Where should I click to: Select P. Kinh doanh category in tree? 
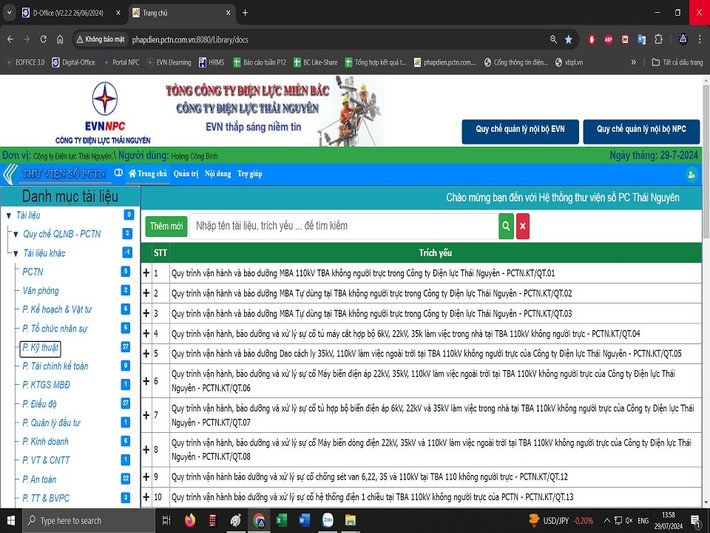[45, 442]
